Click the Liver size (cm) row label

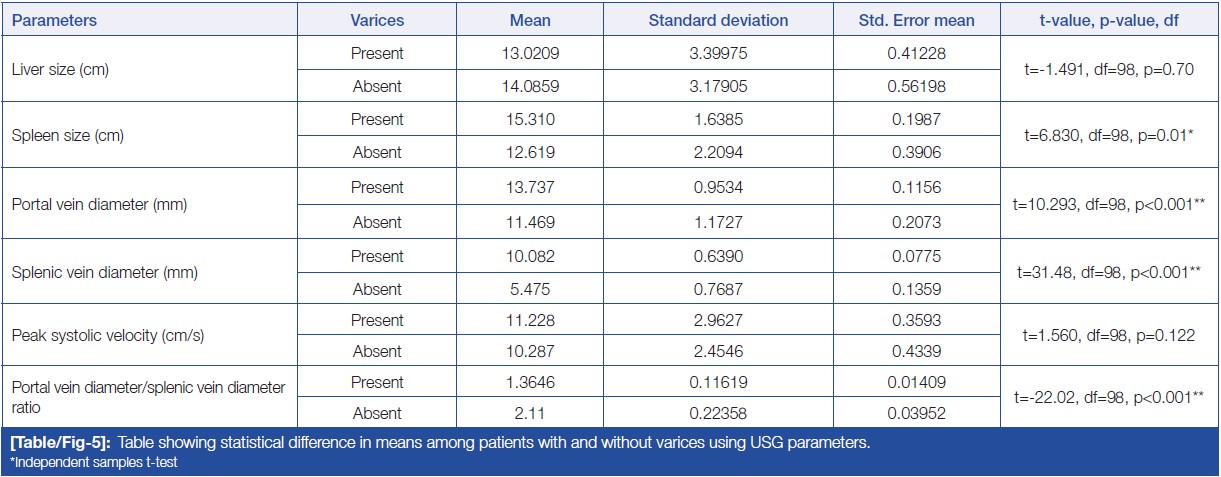tap(60, 70)
